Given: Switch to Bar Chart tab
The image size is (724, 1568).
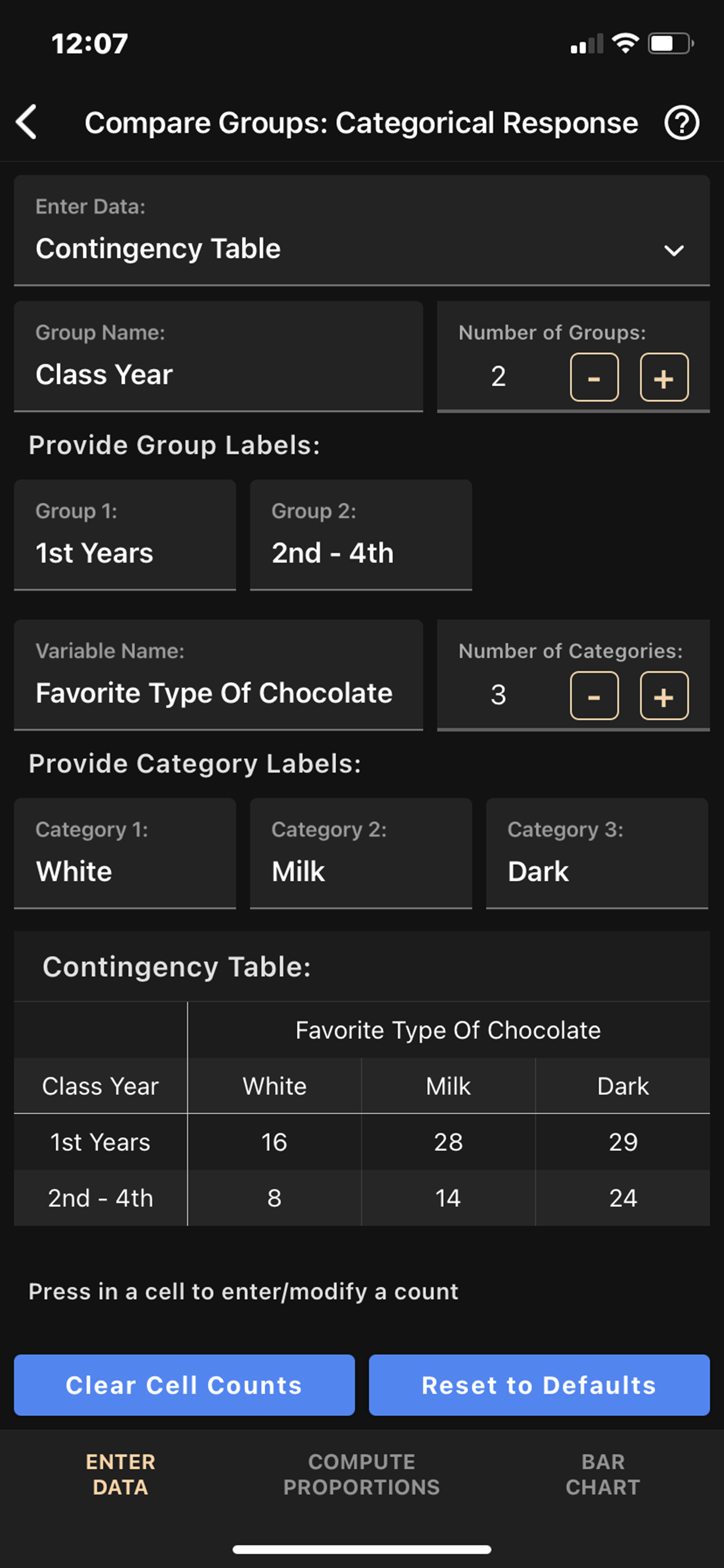Looking at the screenshot, I should tap(602, 1473).
